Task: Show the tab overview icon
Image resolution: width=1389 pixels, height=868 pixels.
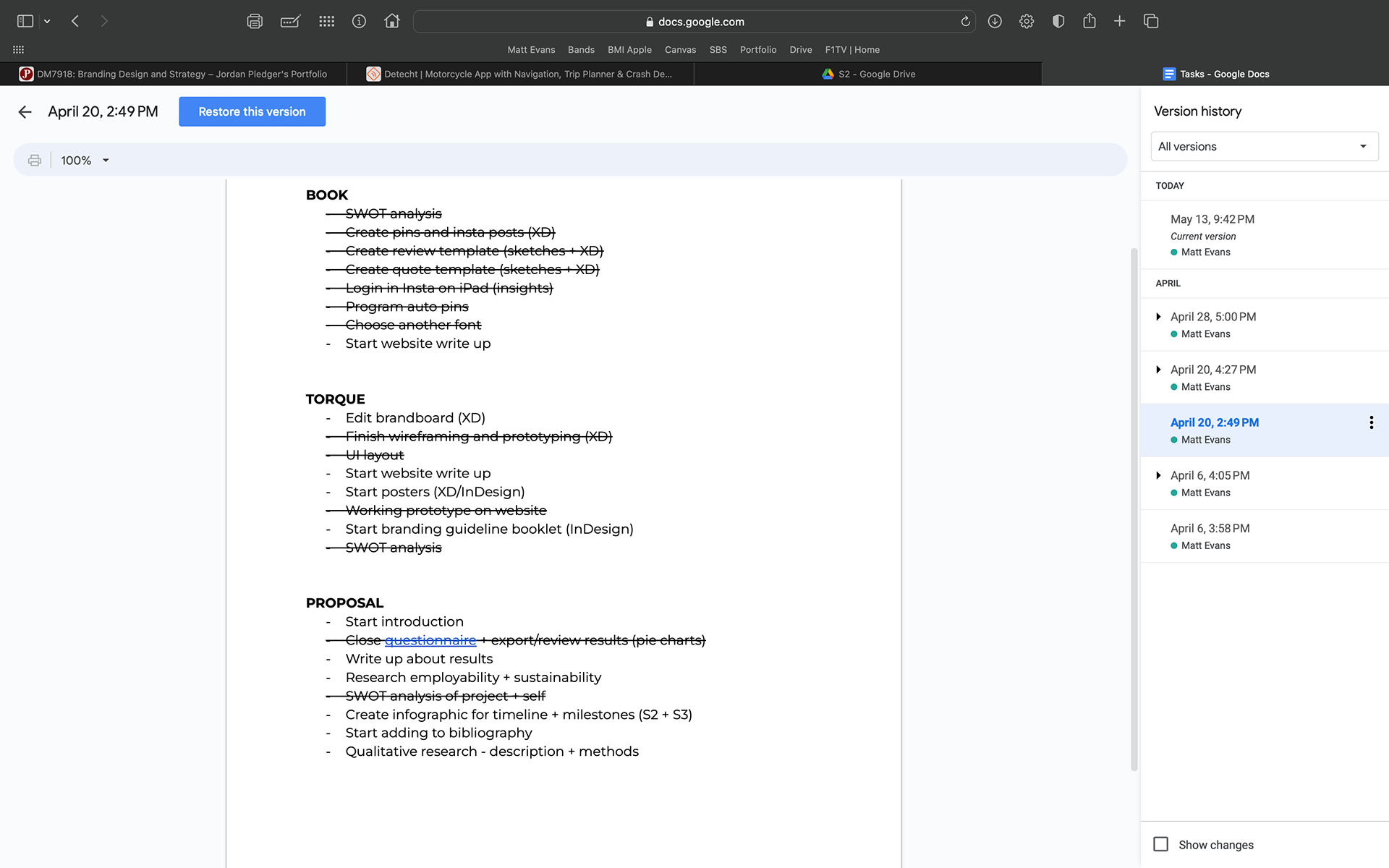Action: (x=1151, y=22)
